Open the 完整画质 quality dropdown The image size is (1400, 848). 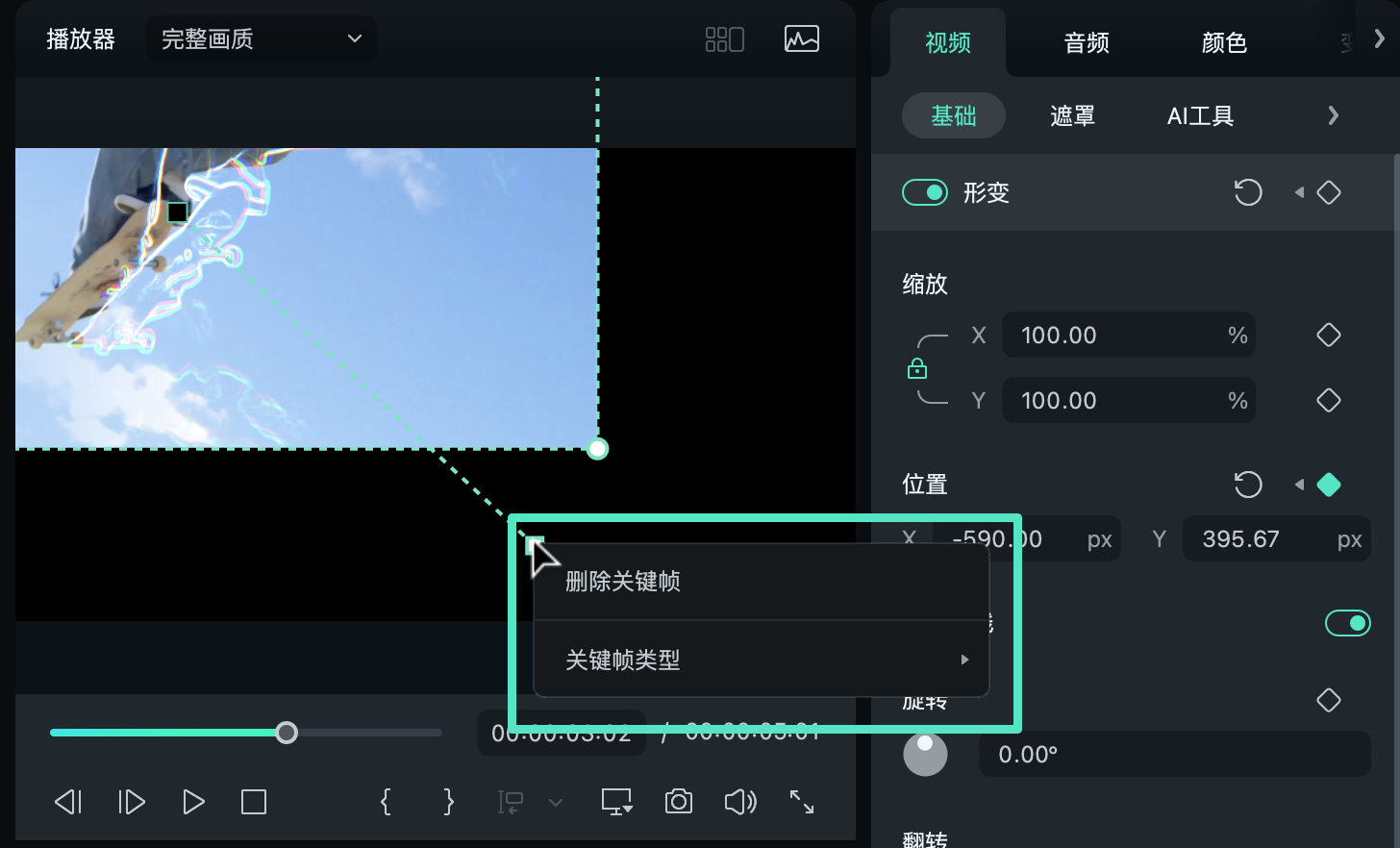pyautogui.click(x=261, y=38)
